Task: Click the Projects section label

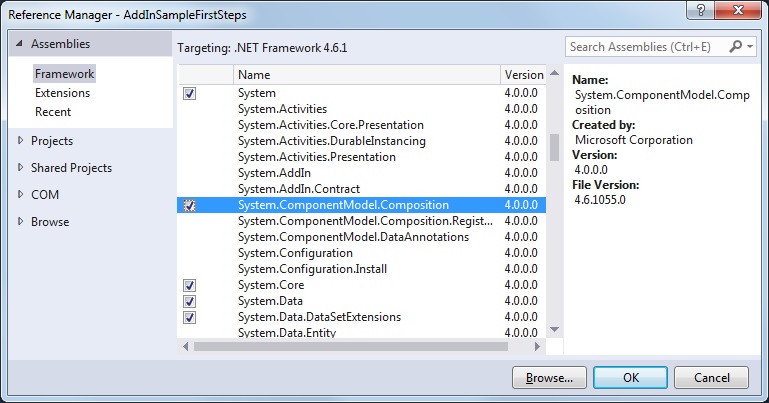Action: point(52,141)
